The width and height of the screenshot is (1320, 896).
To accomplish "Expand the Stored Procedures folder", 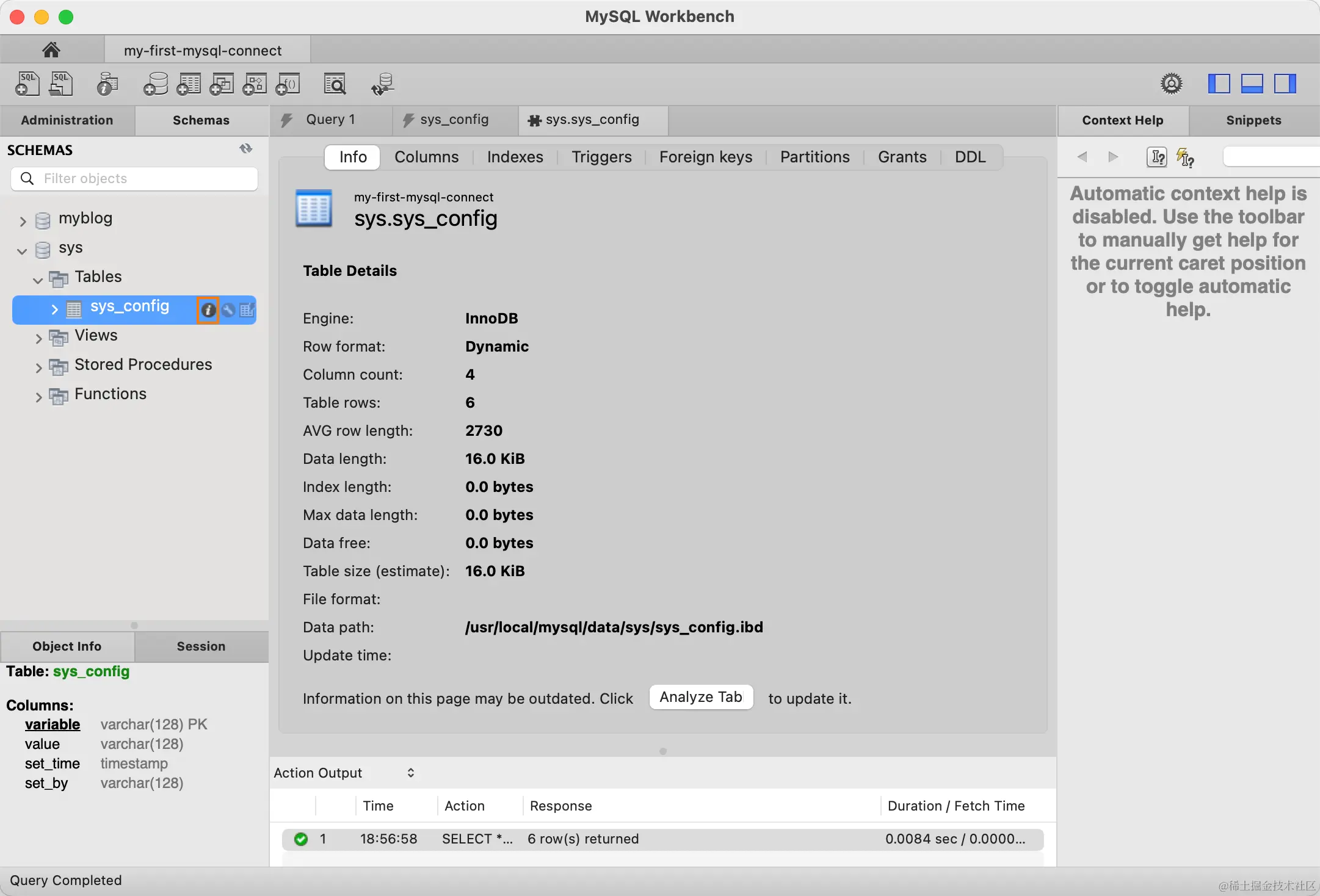I will click(x=38, y=367).
